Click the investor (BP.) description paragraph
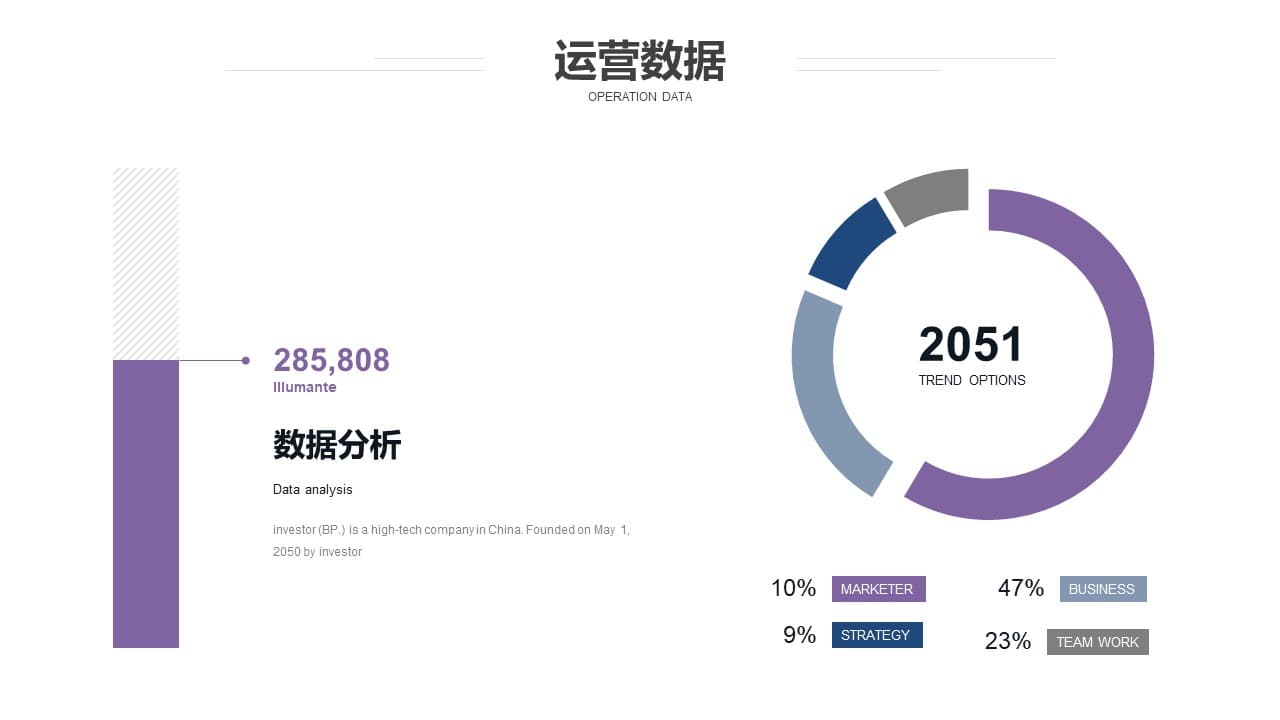Image resolution: width=1280 pixels, height=720 pixels. [451, 540]
